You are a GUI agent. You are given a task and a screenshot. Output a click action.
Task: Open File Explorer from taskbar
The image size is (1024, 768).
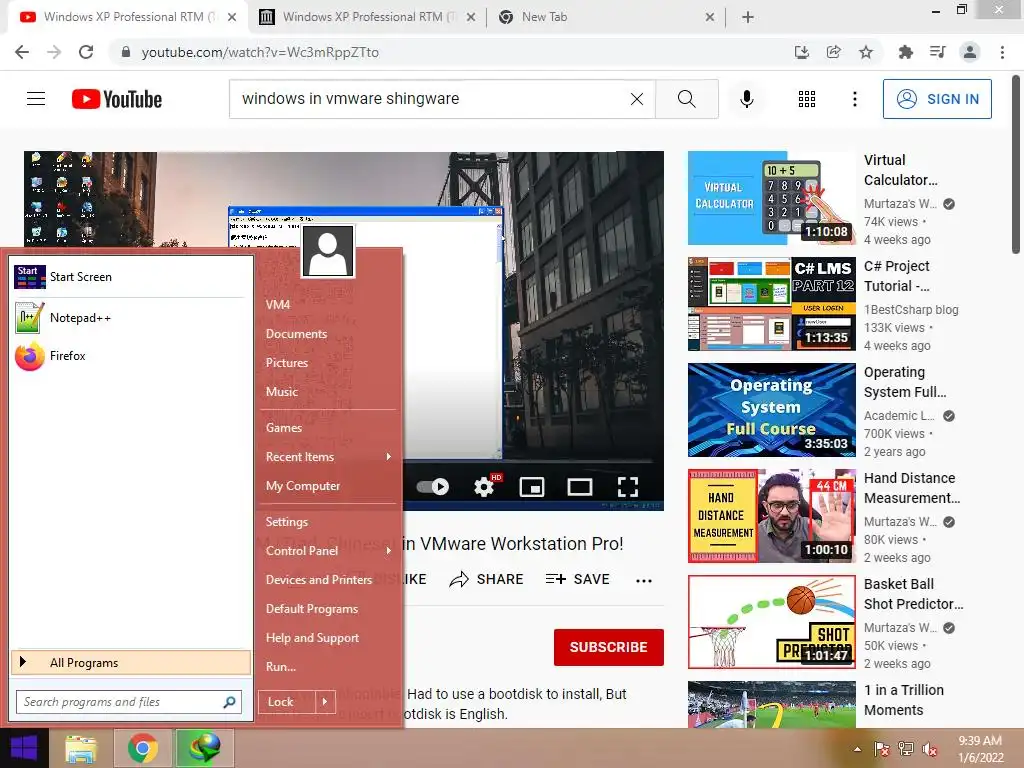click(81, 748)
